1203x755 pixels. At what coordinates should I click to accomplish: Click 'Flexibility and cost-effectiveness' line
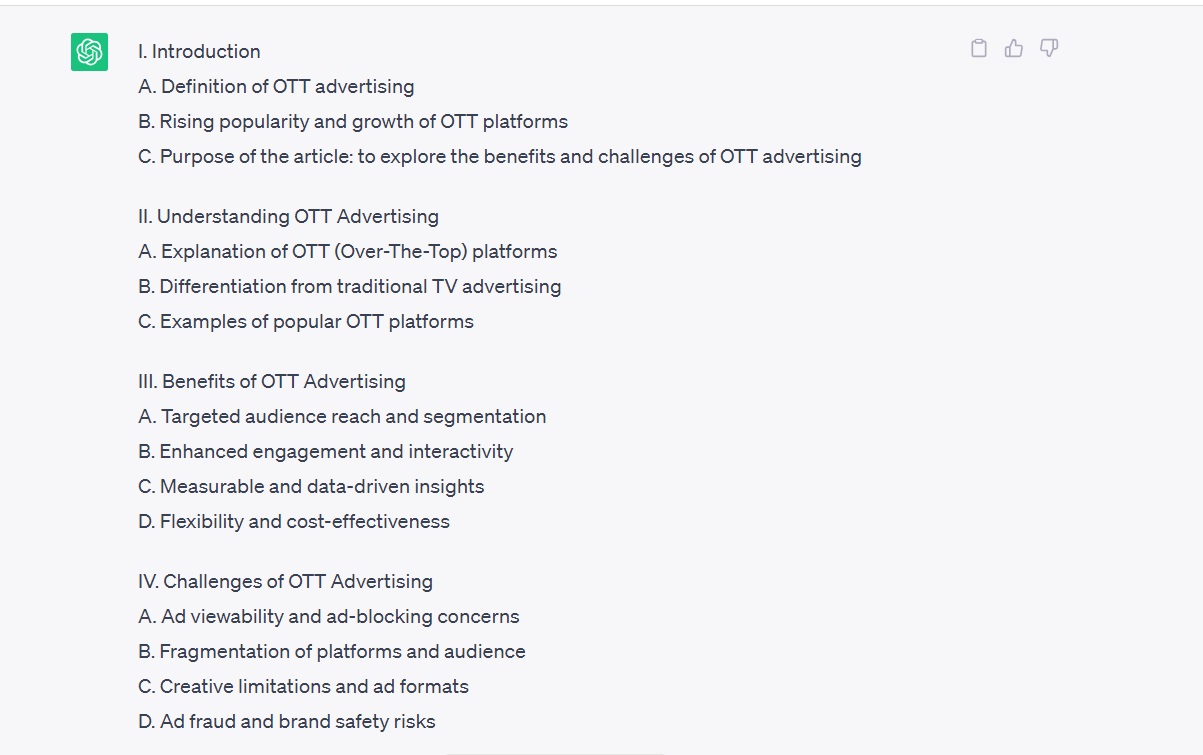click(x=294, y=522)
